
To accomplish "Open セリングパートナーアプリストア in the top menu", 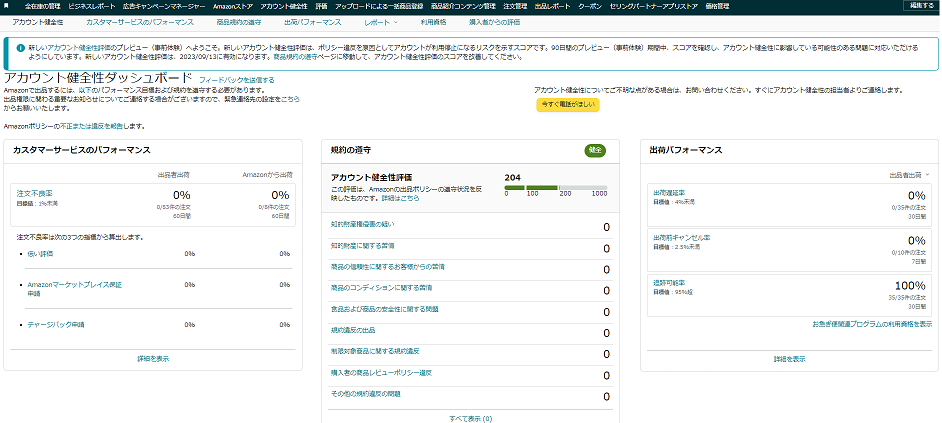I will [x=654, y=6].
